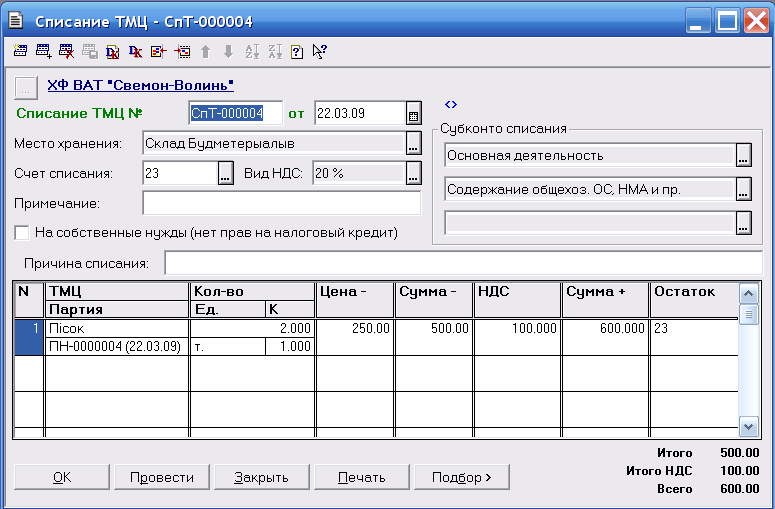Open the write-off account selection button
This screenshot has height=509, width=775.
tap(225, 173)
